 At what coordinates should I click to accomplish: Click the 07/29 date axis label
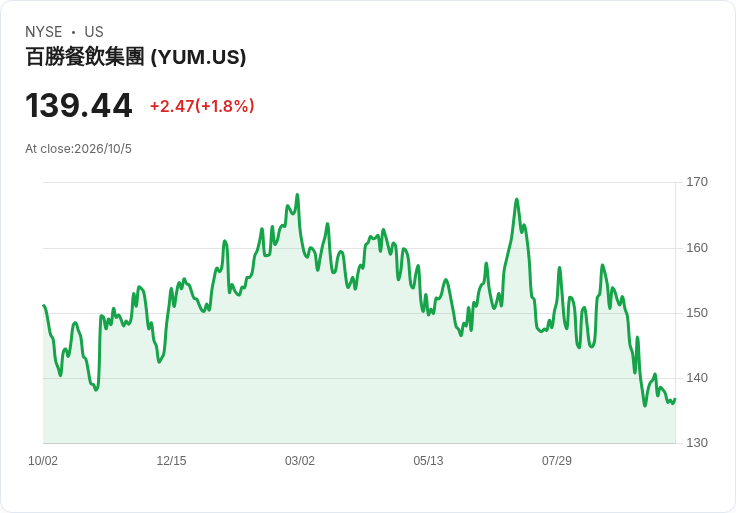(557, 460)
